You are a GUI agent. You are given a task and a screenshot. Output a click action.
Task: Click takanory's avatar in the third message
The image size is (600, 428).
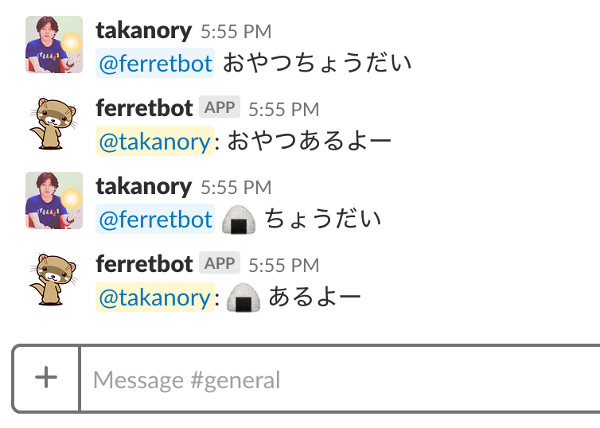(54, 200)
